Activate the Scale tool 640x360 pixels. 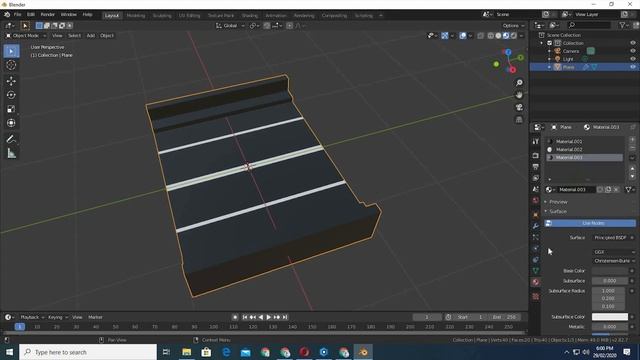[11, 109]
